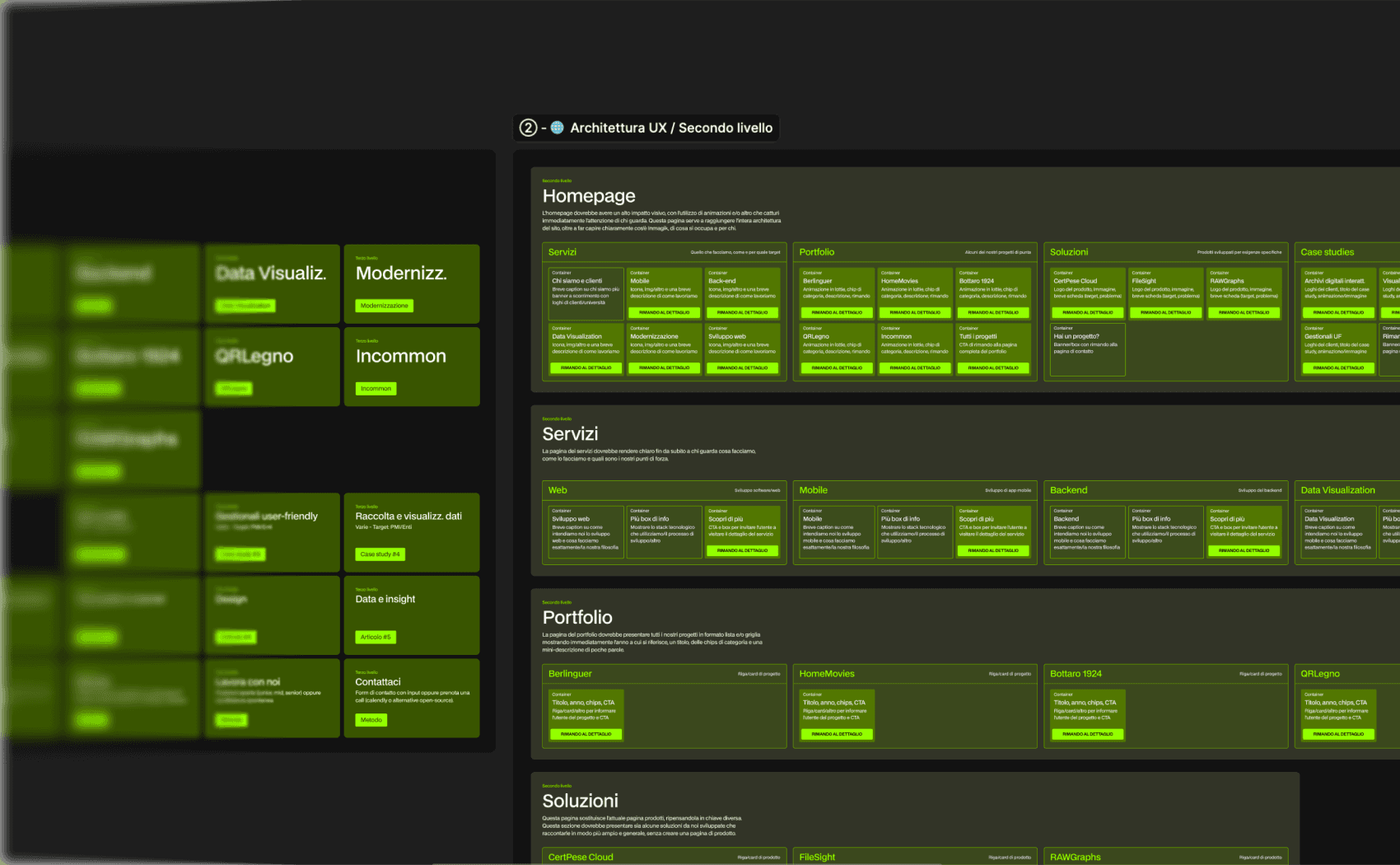Select 'CertPese Cloud' row header in Soluzioni page
The image size is (1400, 865).
click(581, 858)
